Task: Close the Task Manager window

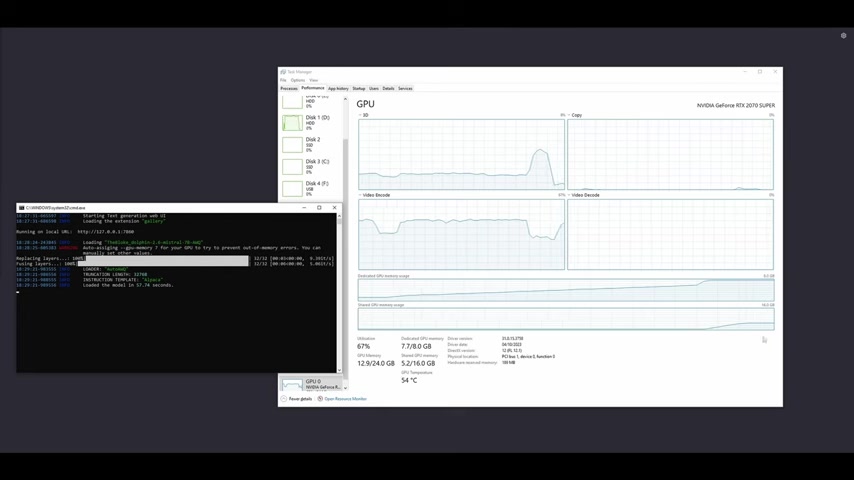Action: [x=775, y=71]
